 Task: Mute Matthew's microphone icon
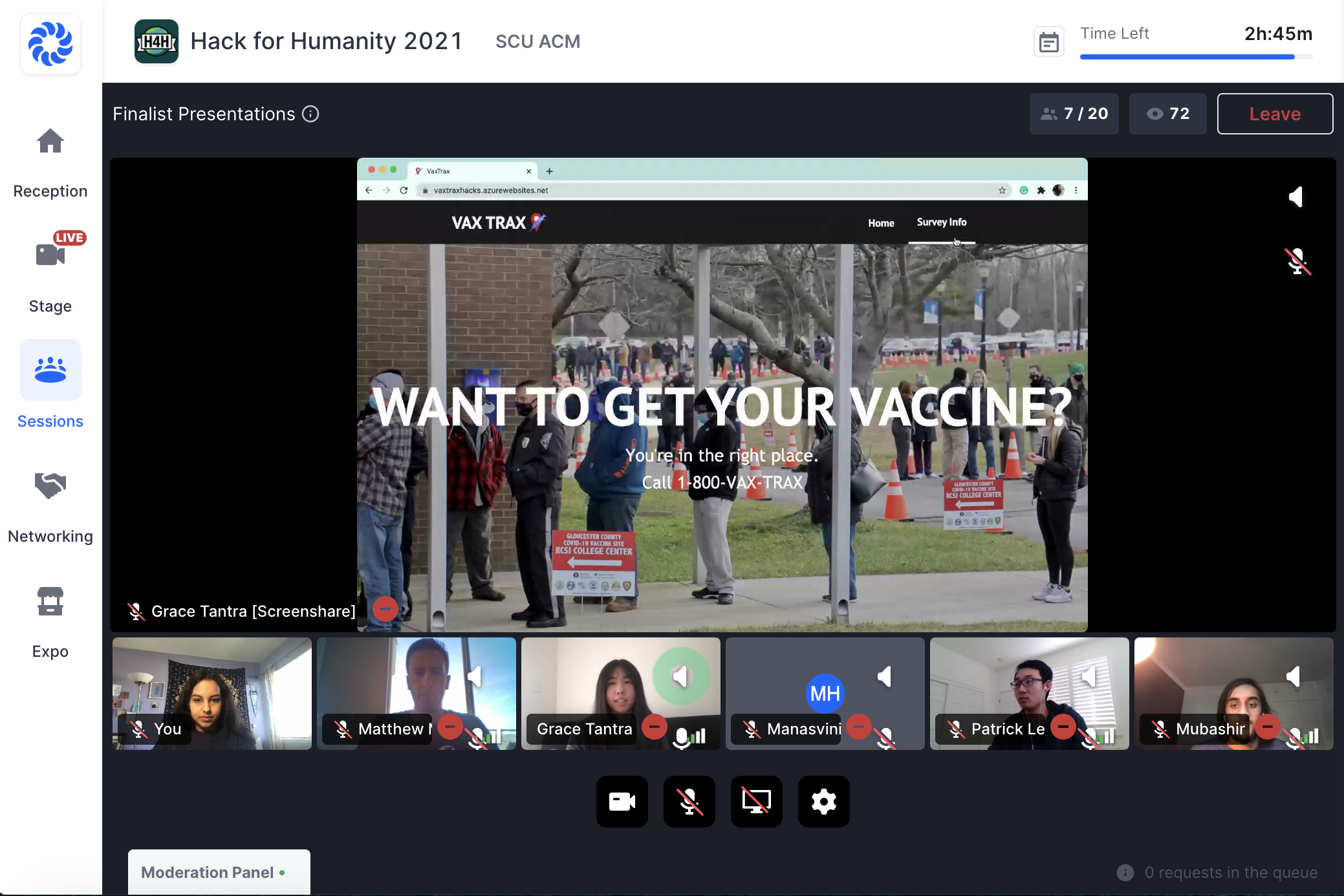pos(477,738)
